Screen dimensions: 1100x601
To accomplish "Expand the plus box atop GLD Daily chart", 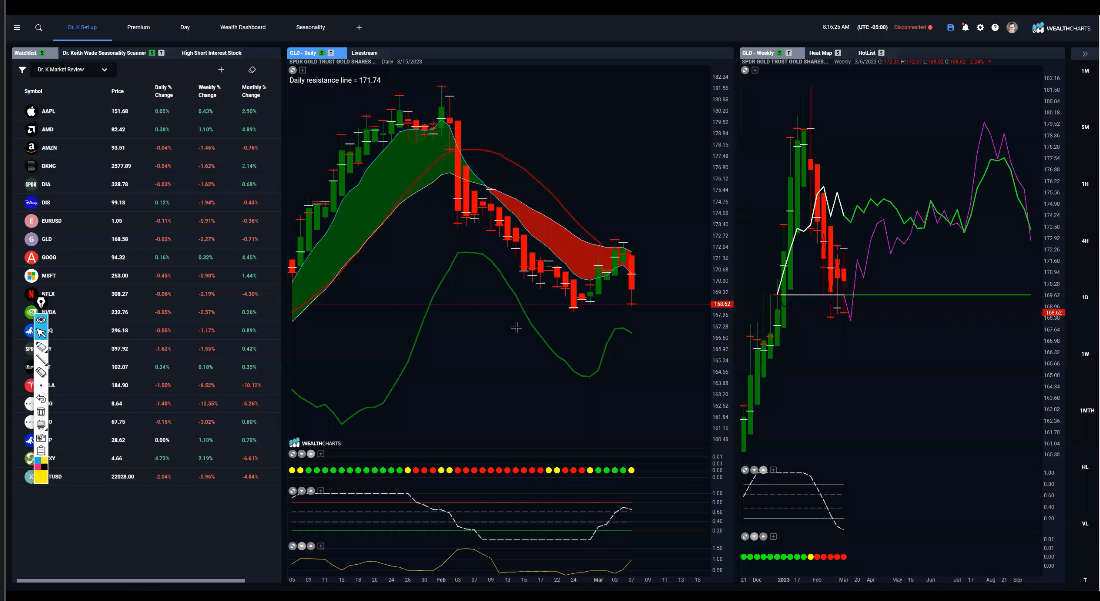I will [302, 70].
